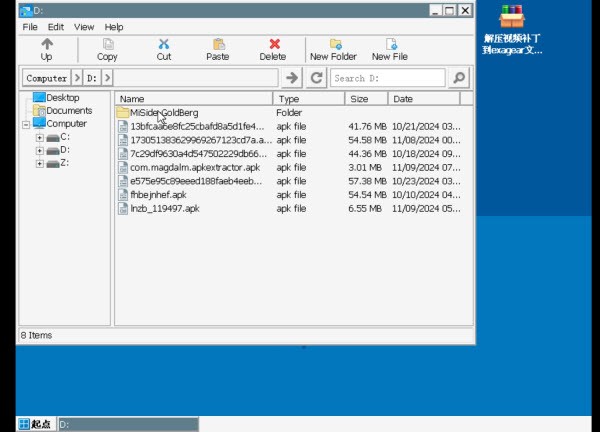Click the refresh icon beside address bar

317,78
